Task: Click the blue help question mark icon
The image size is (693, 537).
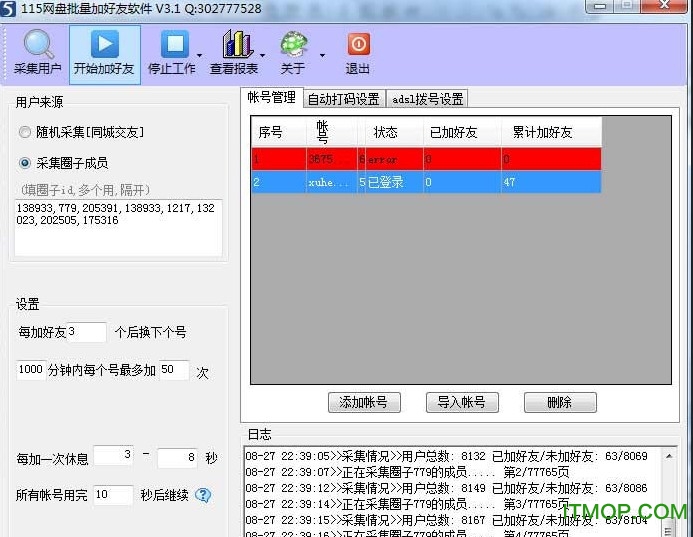Action: point(203,495)
